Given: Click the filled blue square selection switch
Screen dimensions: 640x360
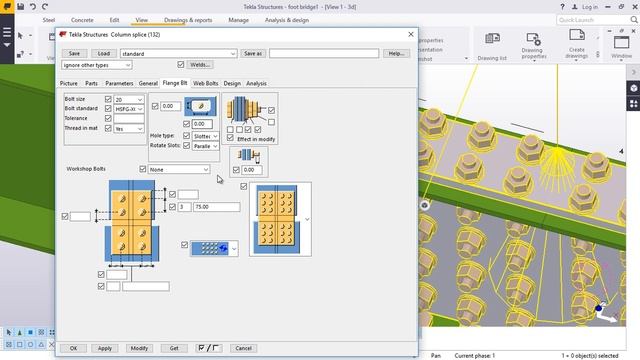Looking at the screenshot, I should click(x=30, y=333).
